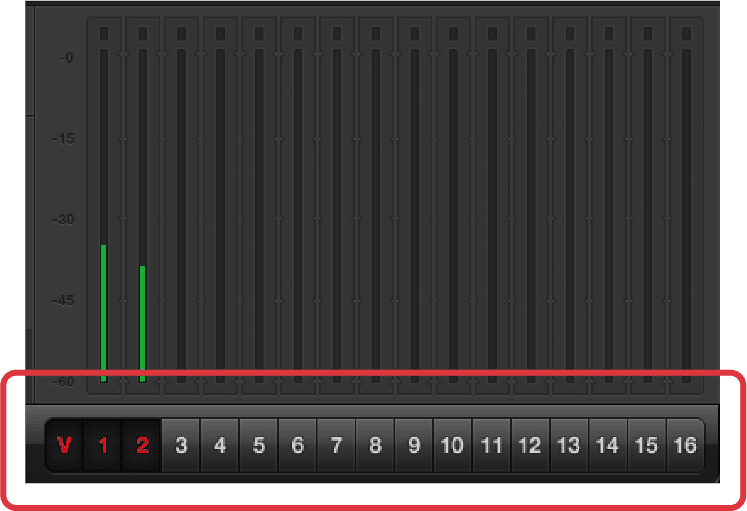The height and width of the screenshot is (511, 747).
Task: Disable audio channel 2 button
Action: point(142,445)
